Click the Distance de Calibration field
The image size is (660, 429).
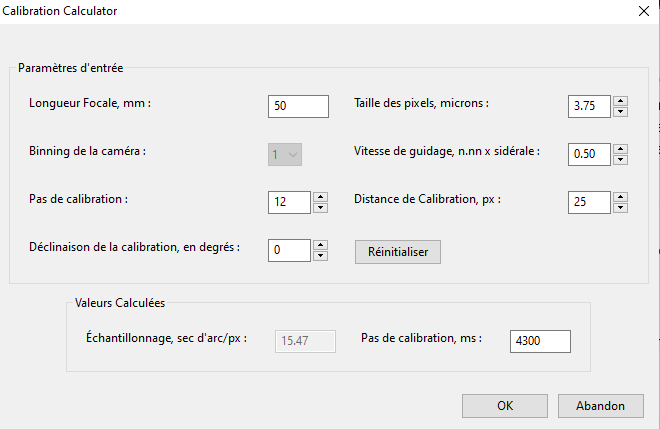click(x=588, y=202)
